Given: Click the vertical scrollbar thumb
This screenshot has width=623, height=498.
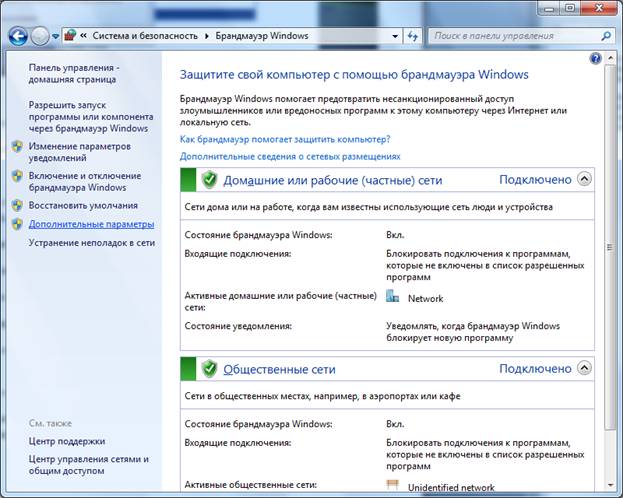Looking at the screenshot, I should click(610, 247).
